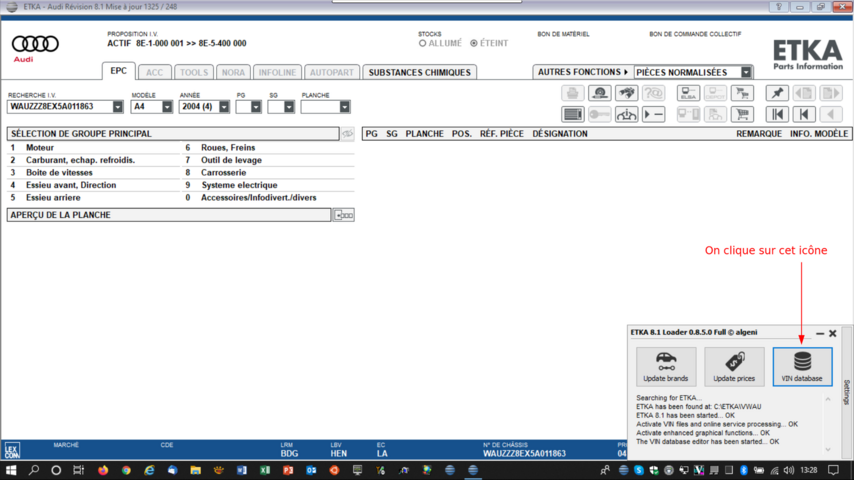Click the LexCom logo in status bar
The height and width of the screenshot is (480, 854).
point(12,451)
